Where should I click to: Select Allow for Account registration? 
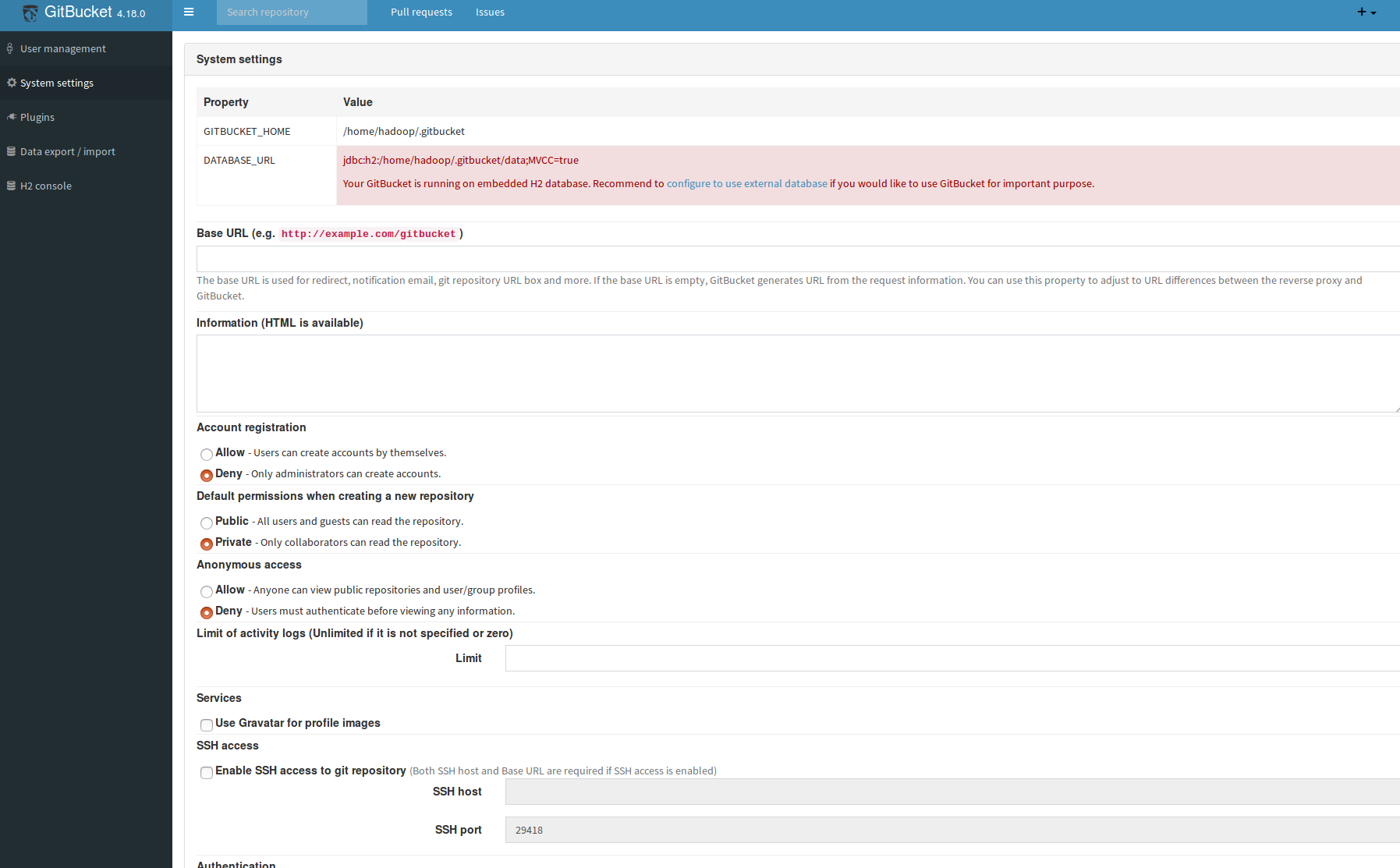click(207, 454)
